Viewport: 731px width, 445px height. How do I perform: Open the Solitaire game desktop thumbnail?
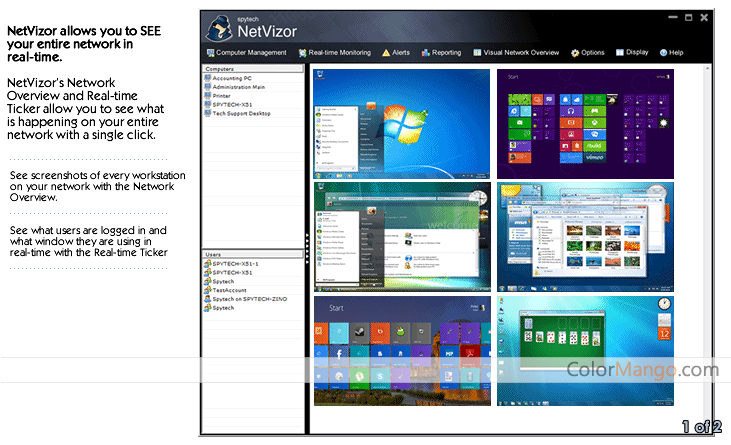tap(585, 351)
